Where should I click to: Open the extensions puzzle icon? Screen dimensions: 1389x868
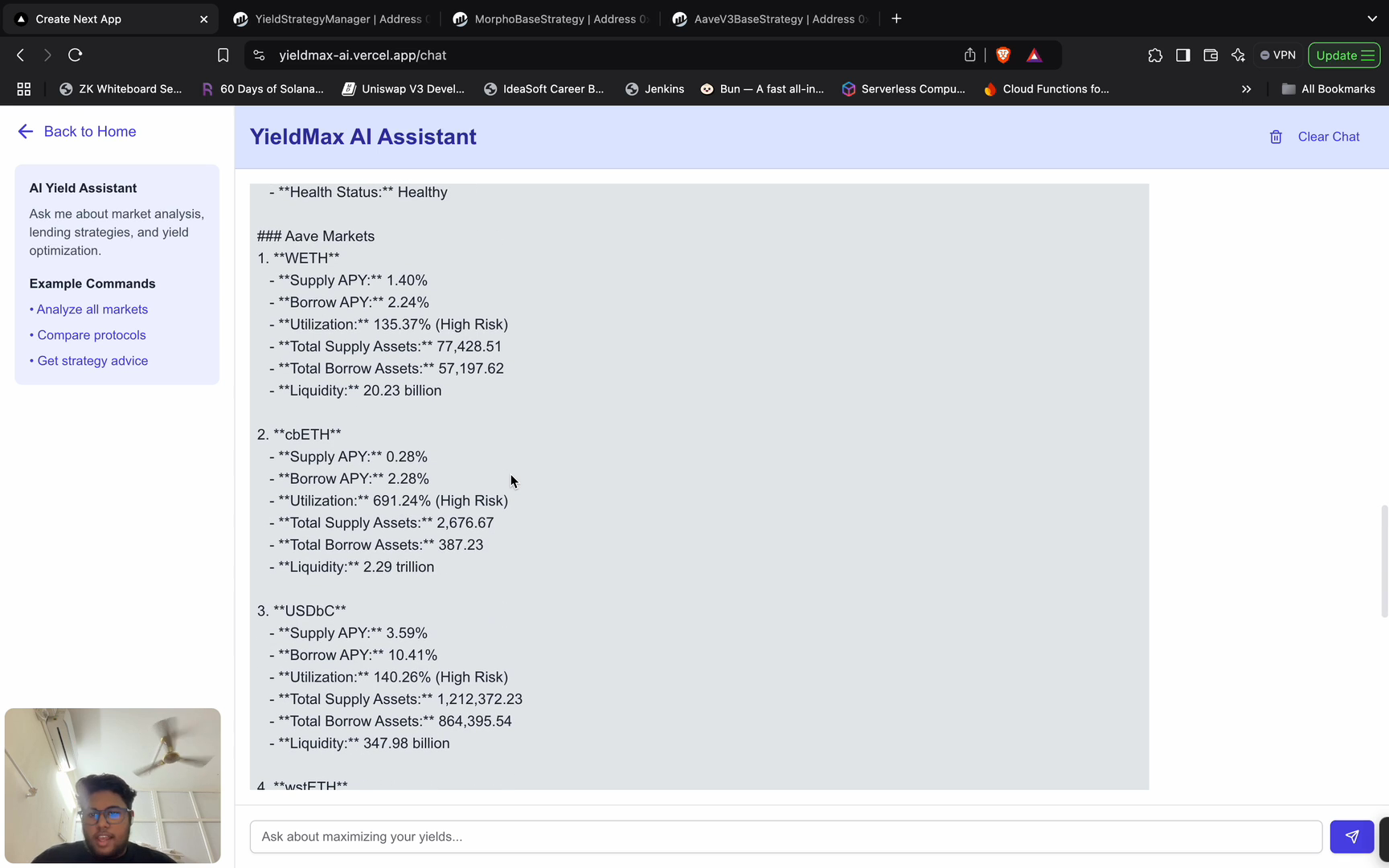tap(1155, 55)
